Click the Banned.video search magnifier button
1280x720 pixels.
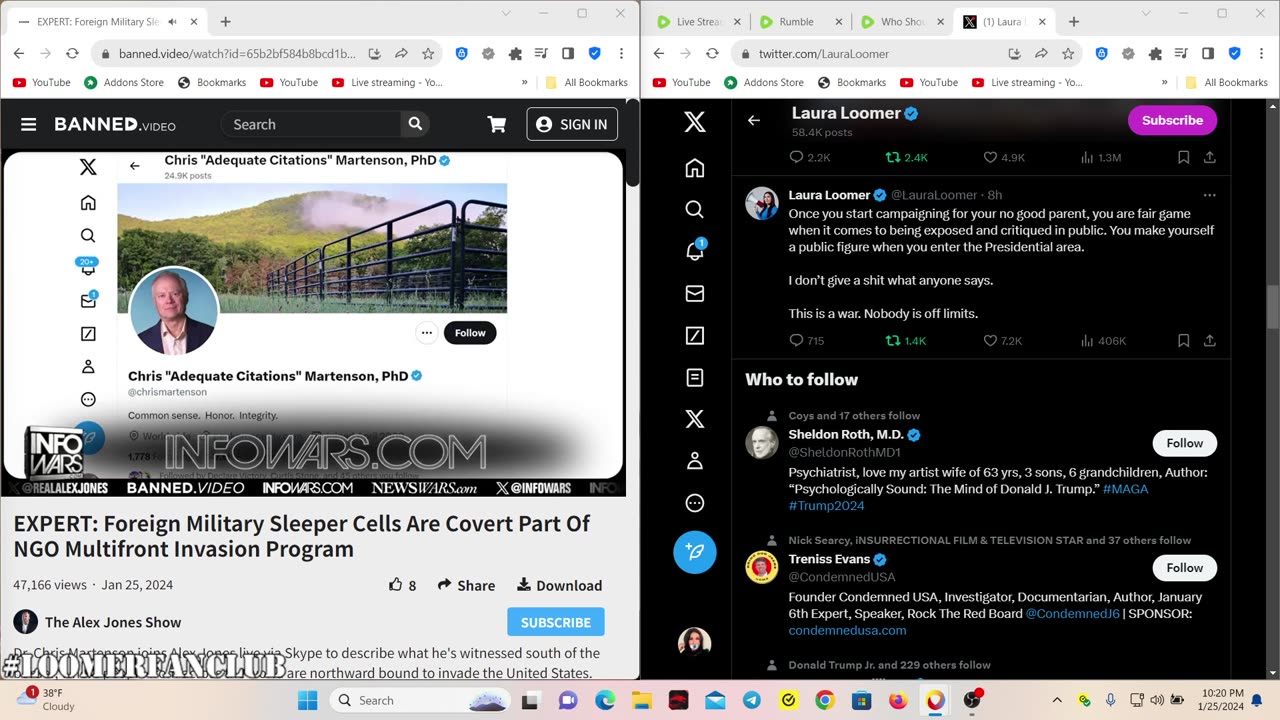[415, 124]
